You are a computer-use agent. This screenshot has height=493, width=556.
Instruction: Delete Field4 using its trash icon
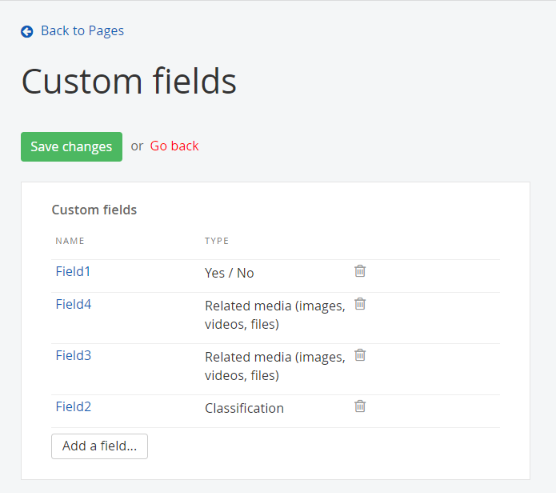pyautogui.click(x=360, y=304)
